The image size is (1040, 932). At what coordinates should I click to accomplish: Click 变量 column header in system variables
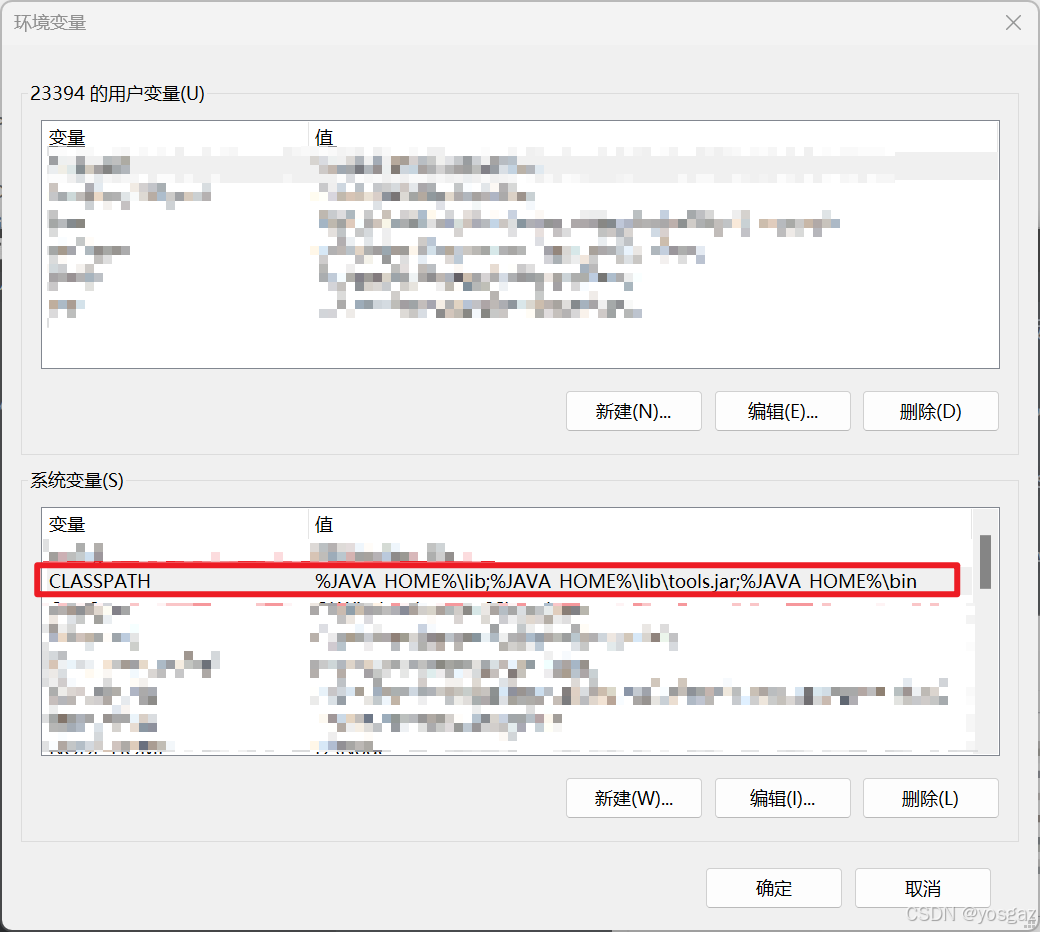(67, 525)
